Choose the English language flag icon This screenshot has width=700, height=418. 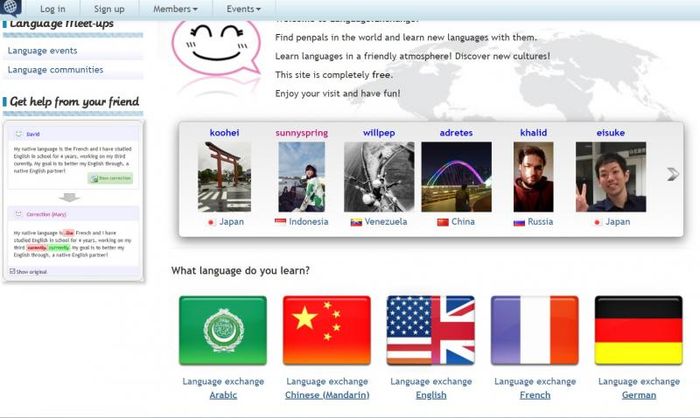[x=431, y=330]
